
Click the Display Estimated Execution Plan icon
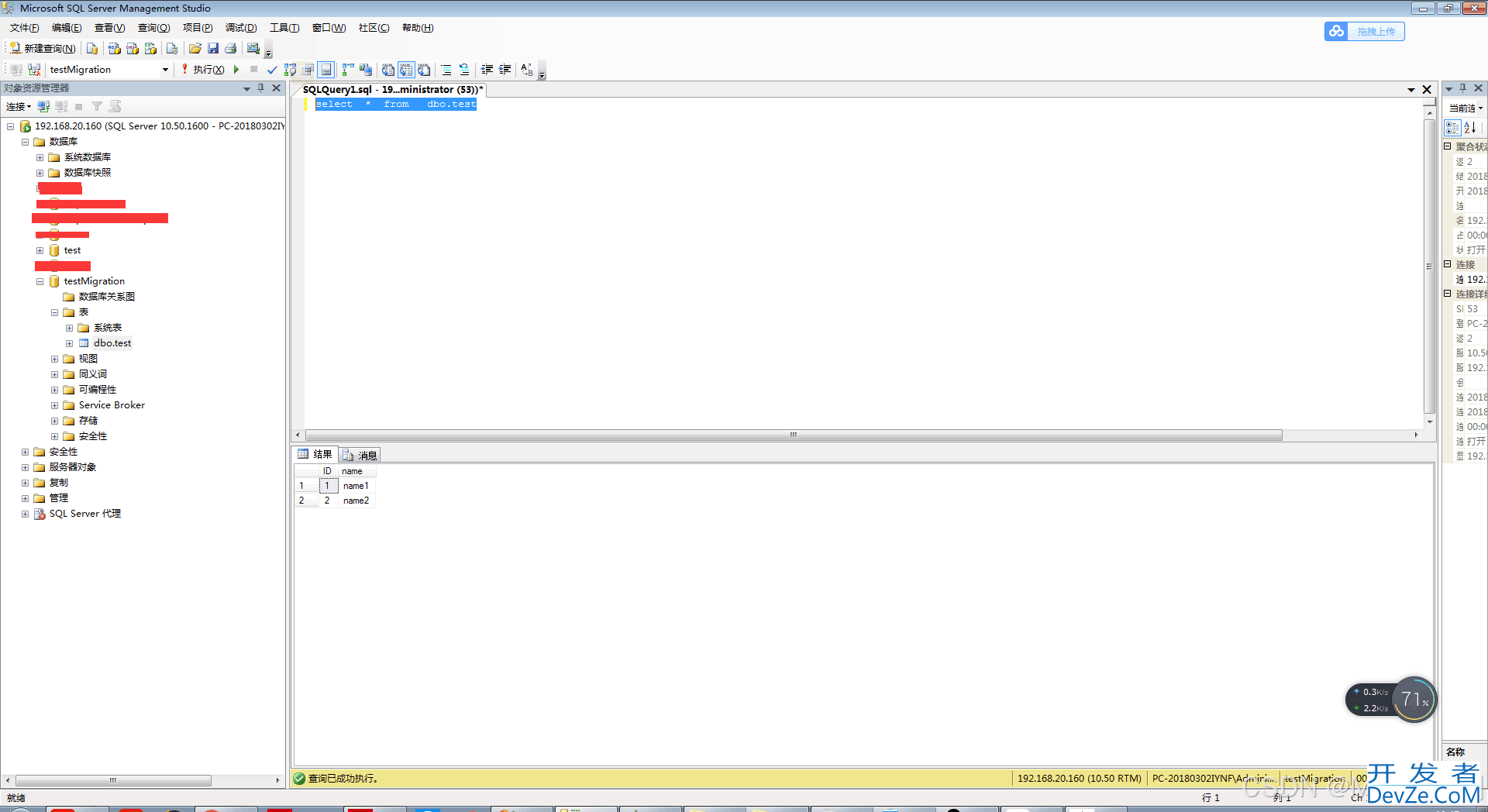pyautogui.click(x=290, y=70)
